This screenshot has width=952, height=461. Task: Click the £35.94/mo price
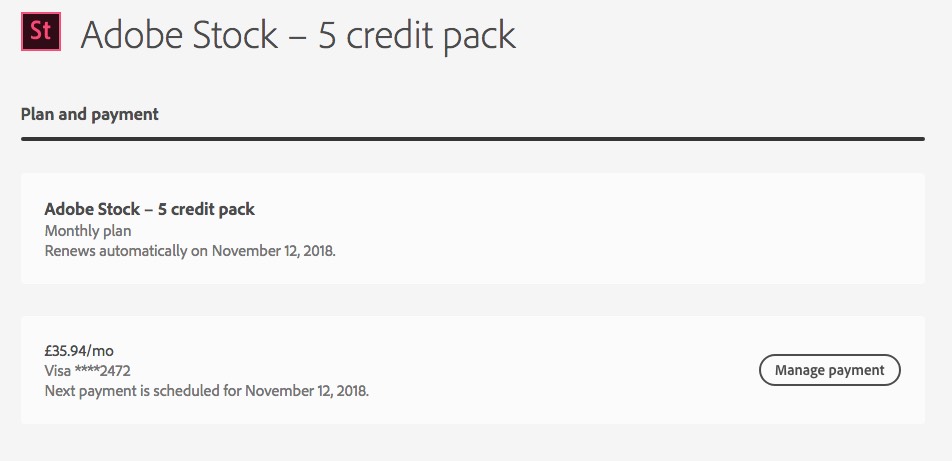[x=79, y=350]
